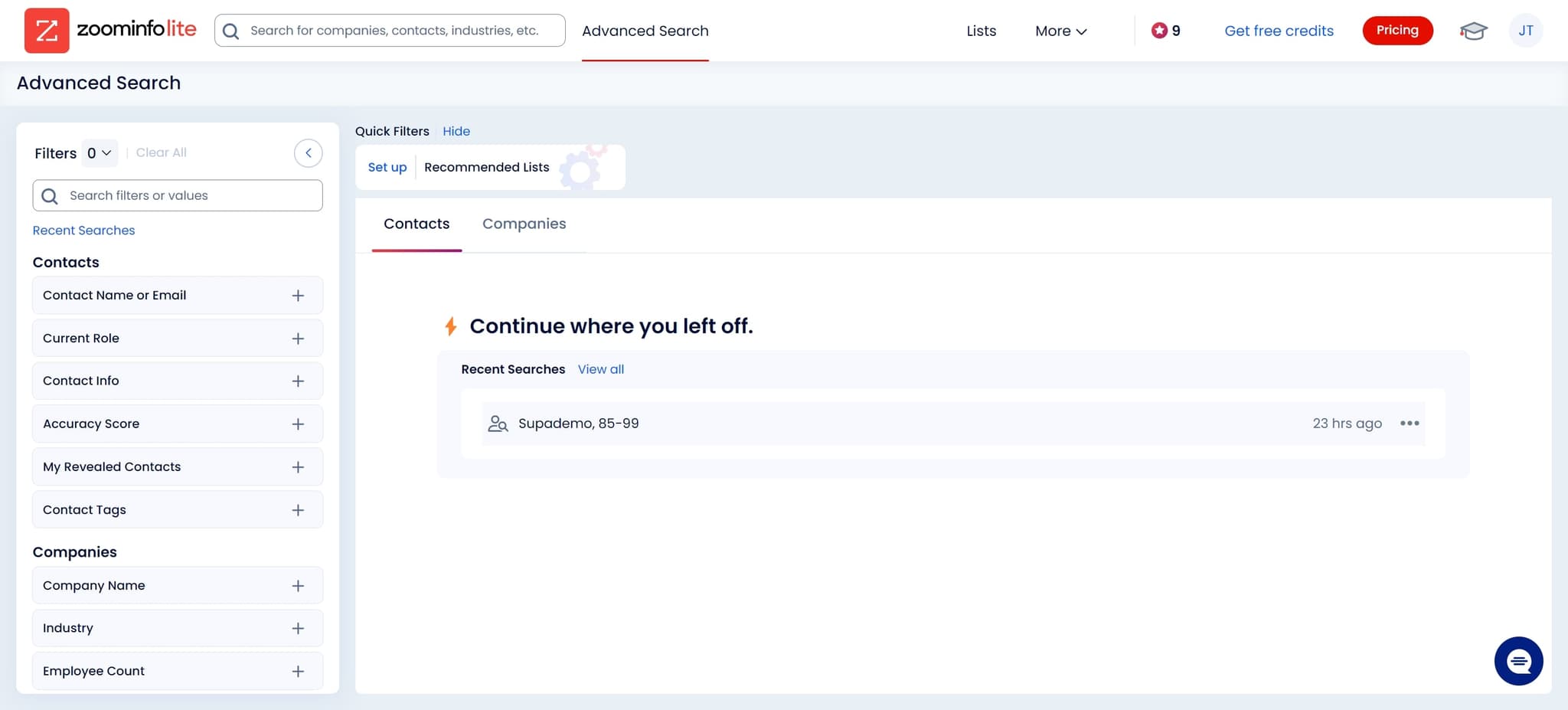This screenshot has height=710, width=1568.
Task: Switch to the Companies tab
Action: pyautogui.click(x=524, y=224)
